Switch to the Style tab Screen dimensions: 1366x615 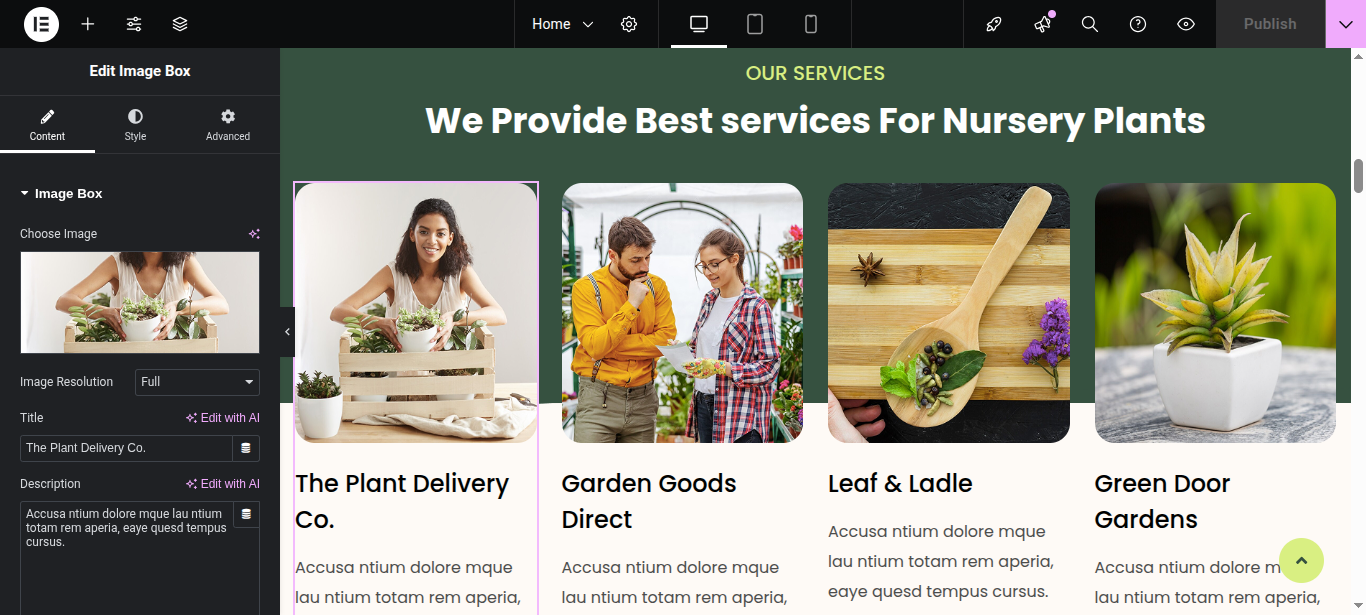[135, 125]
